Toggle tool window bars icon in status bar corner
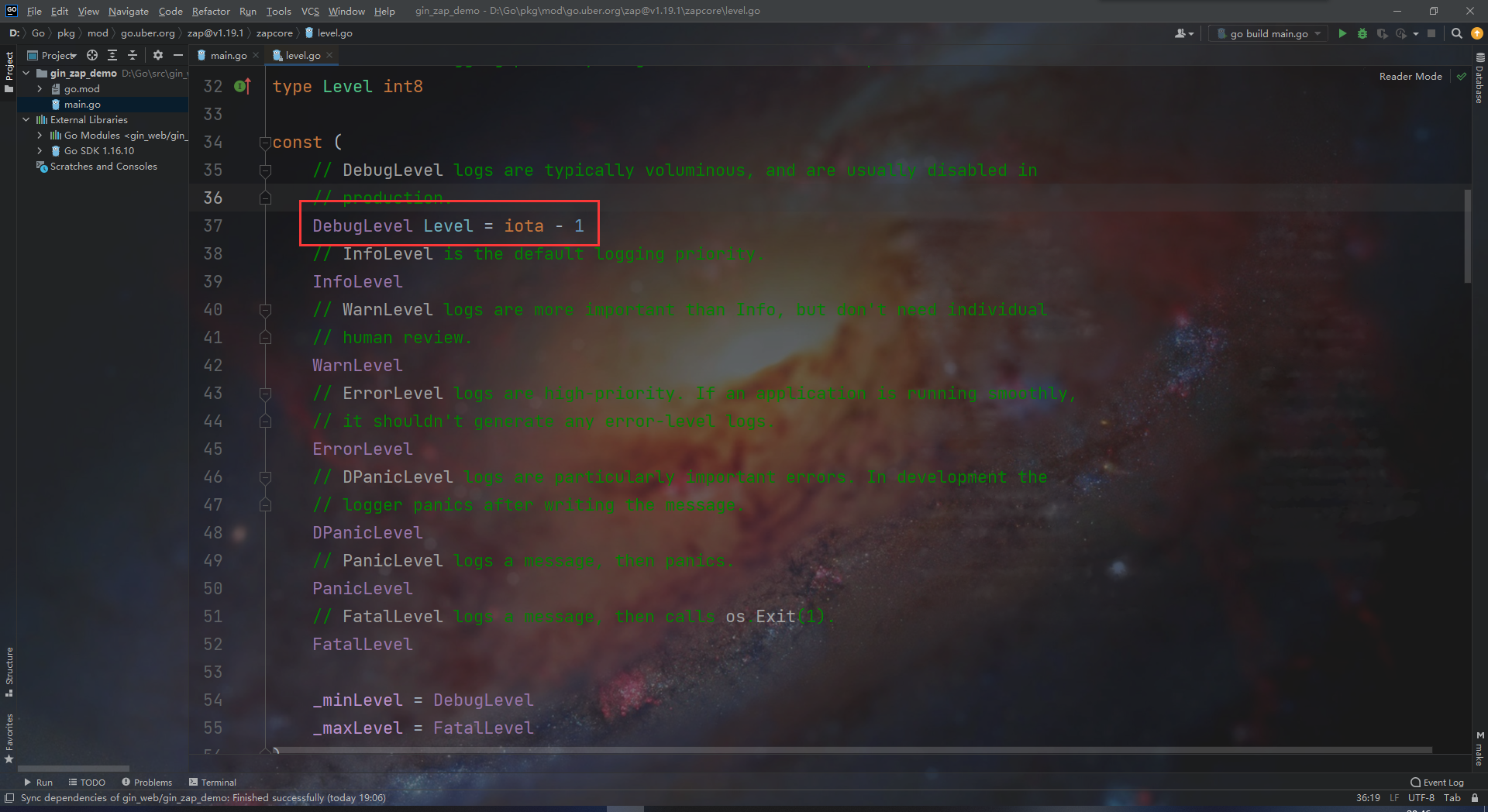This screenshot has height=812, width=1488. tap(9, 798)
